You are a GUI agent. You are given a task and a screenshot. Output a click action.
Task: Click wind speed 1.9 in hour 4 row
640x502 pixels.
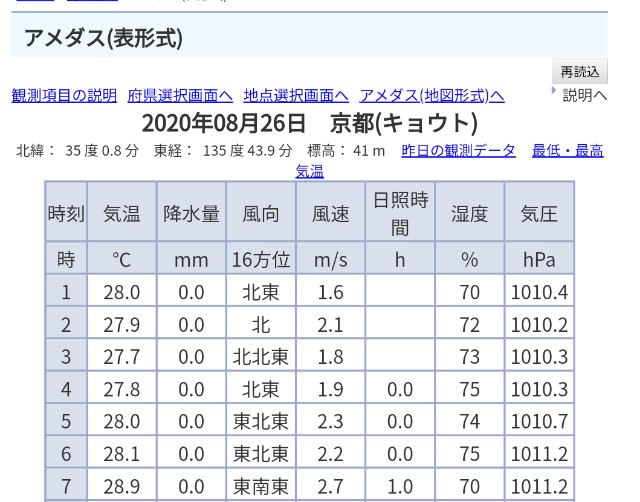(331, 388)
